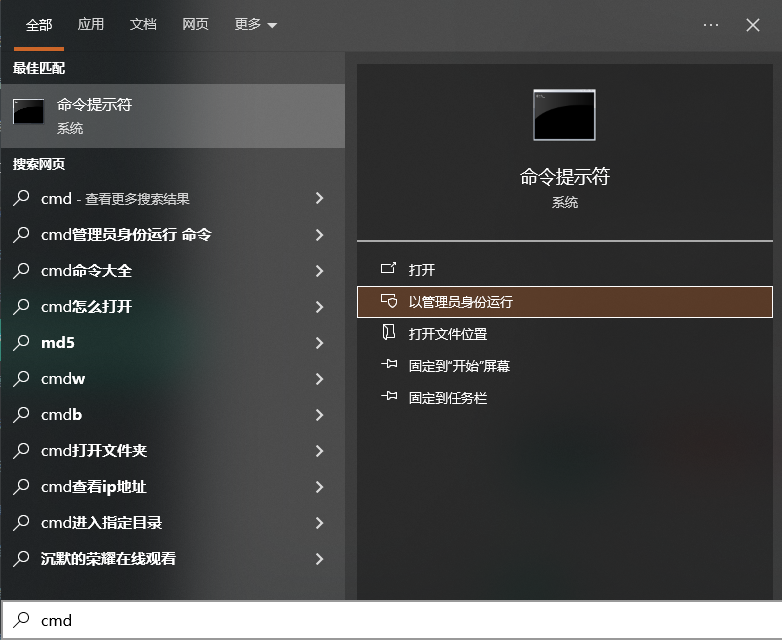This screenshot has height=640, width=782.
Task: Choose 固定到"开始"屏幕
Action: pyautogui.click(x=565, y=366)
